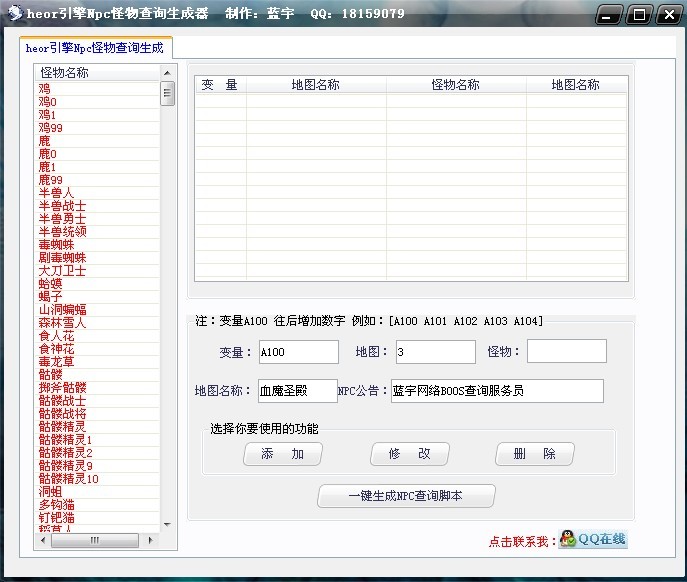Select 半兽人 in the monster list
The height and width of the screenshot is (582, 687).
56,193
